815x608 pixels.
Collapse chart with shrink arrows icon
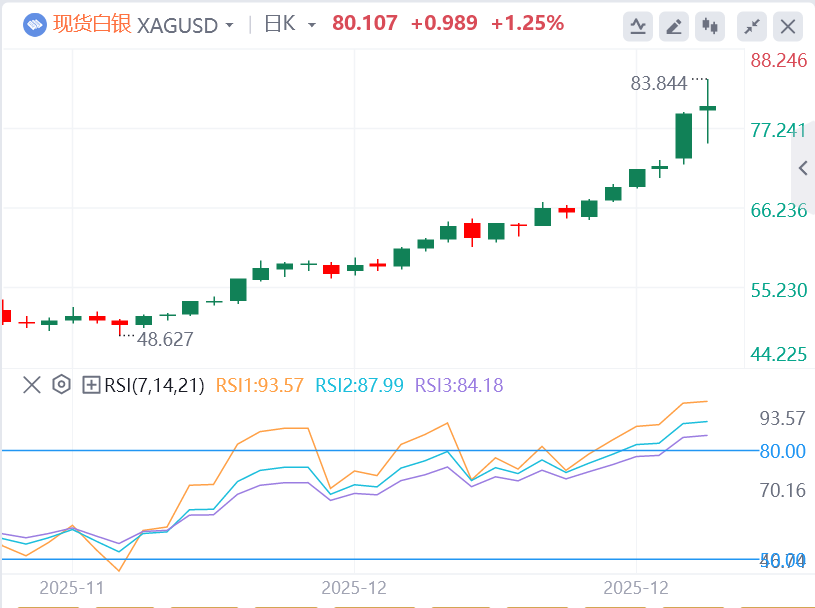[x=751, y=26]
